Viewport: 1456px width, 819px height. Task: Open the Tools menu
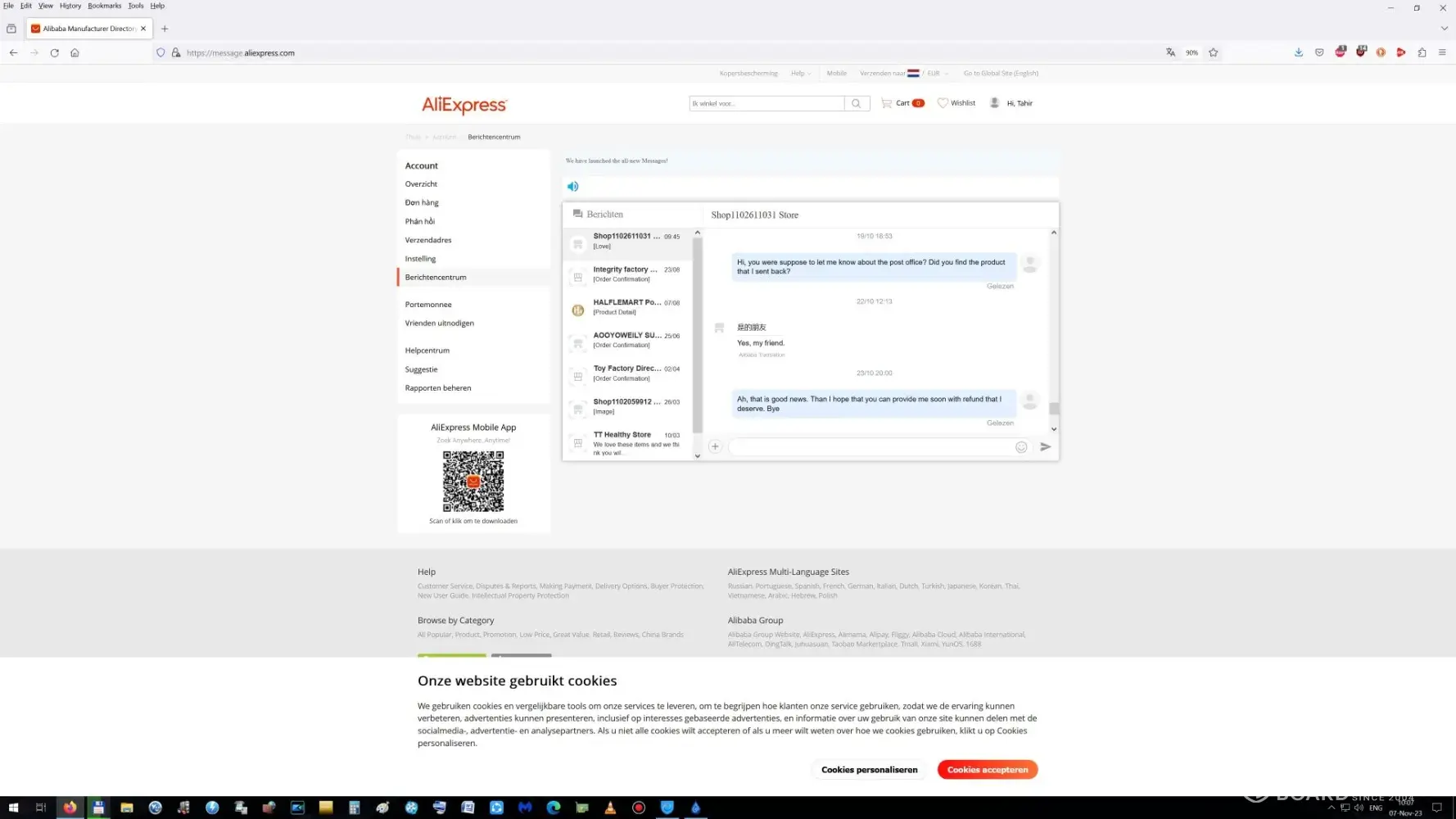(136, 6)
